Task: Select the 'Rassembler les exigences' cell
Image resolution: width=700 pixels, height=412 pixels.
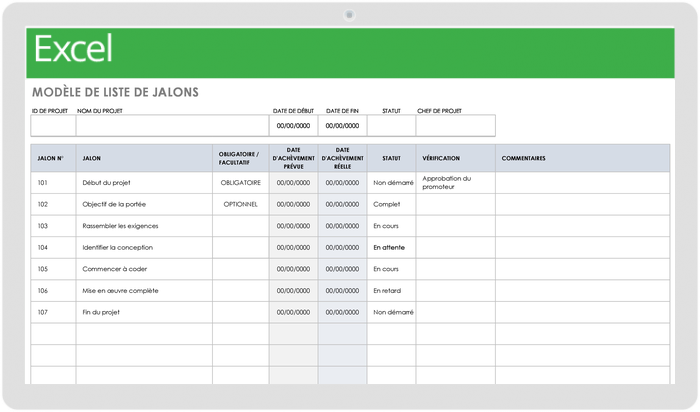Action: click(144, 226)
